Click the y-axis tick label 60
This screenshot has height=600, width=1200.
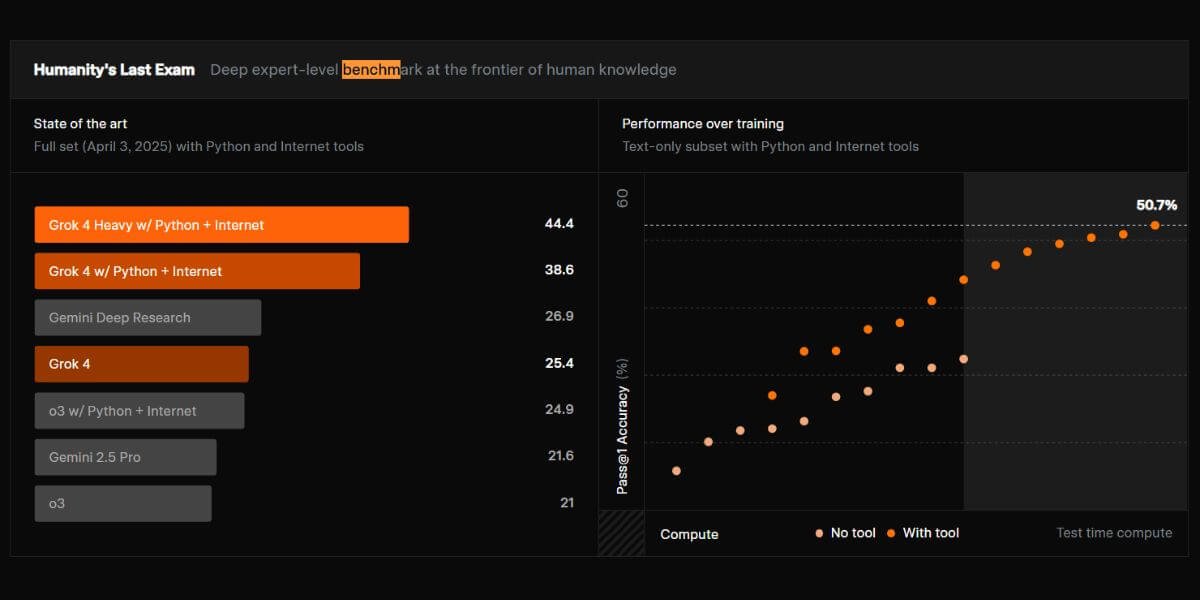click(x=622, y=198)
